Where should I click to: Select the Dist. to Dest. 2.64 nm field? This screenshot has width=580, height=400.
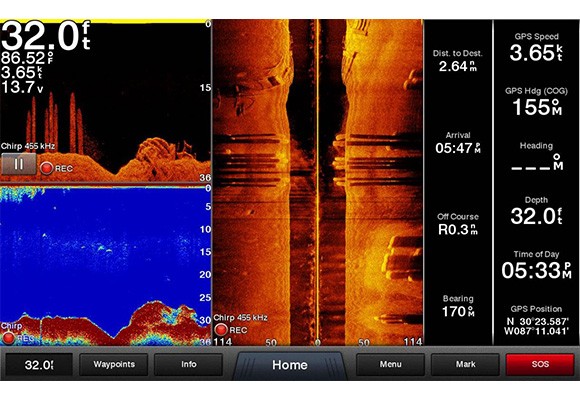point(458,61)
